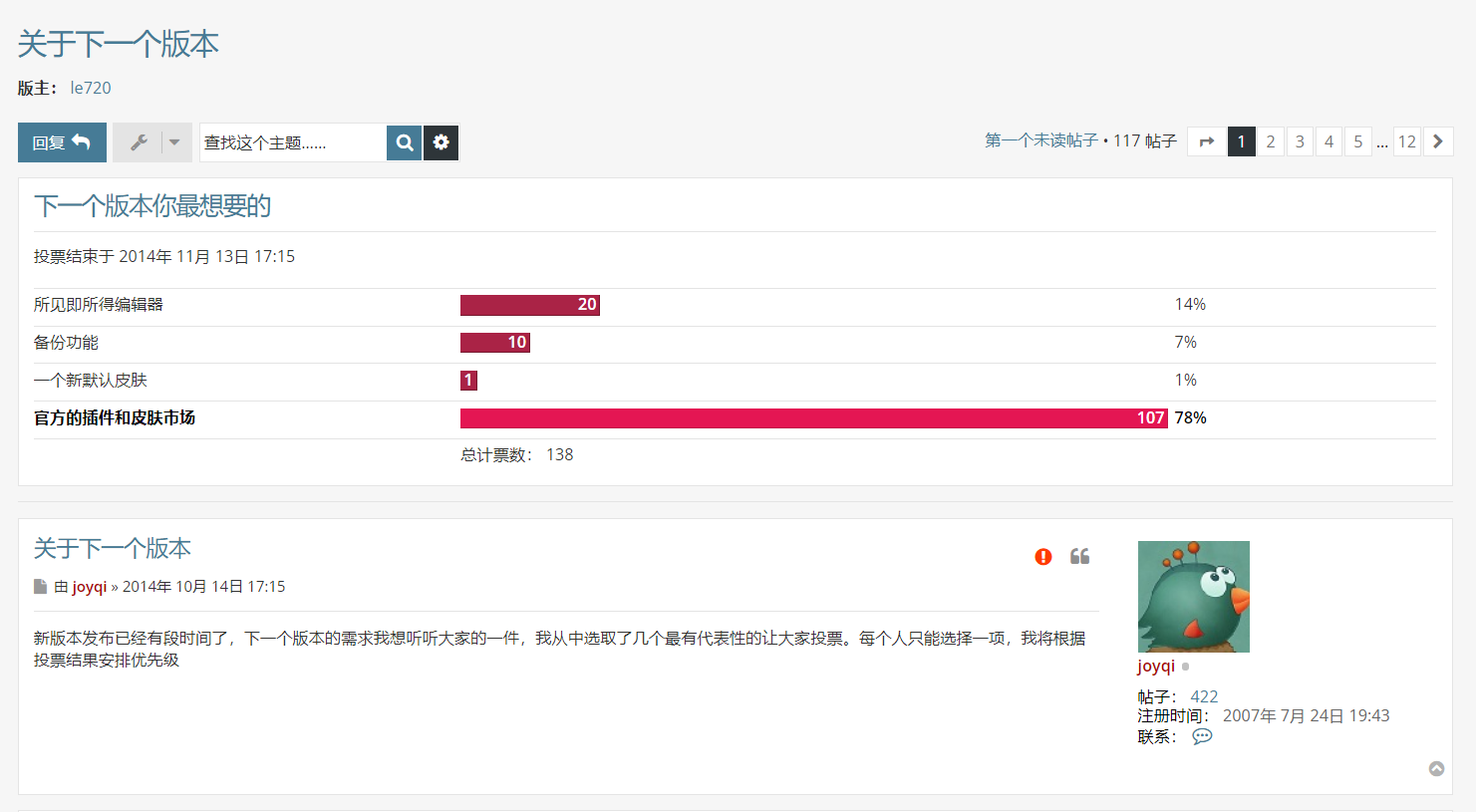Click the 备份功能 poll bar
The height and width of the screenshot is (812, 1476).
[x=495, y=343]
